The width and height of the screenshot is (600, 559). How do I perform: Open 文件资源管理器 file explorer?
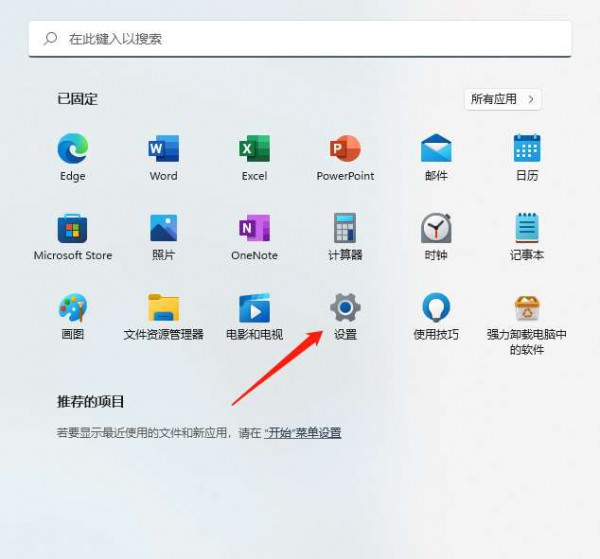163,308
